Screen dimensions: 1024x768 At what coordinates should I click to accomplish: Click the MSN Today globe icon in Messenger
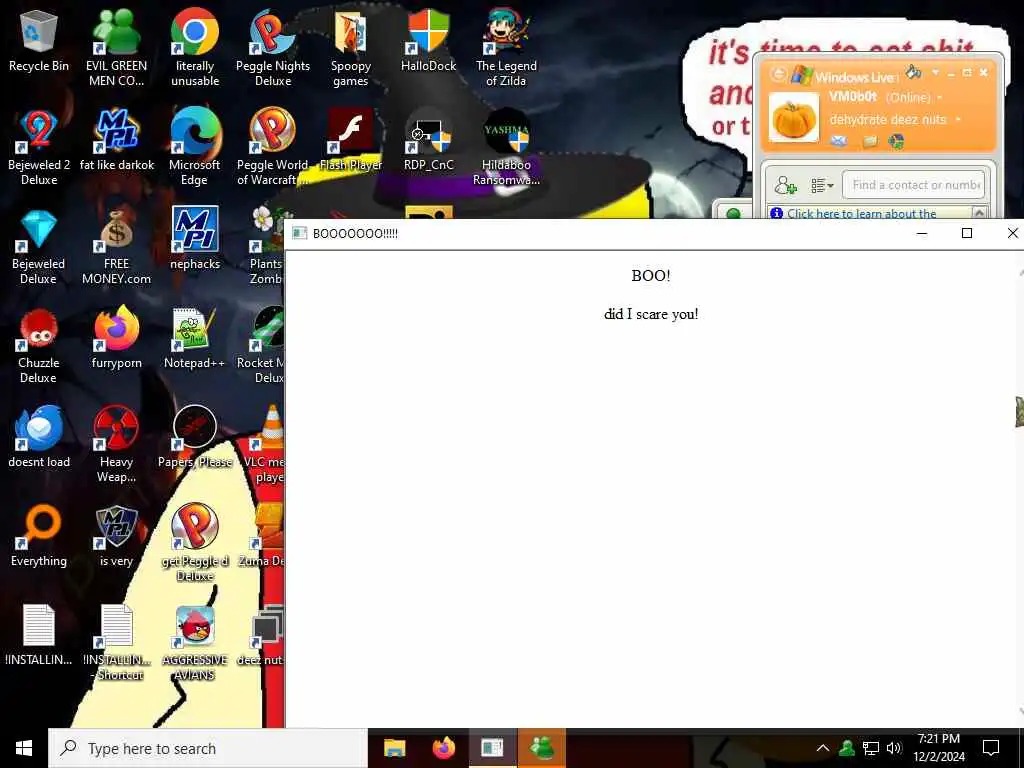896,140
